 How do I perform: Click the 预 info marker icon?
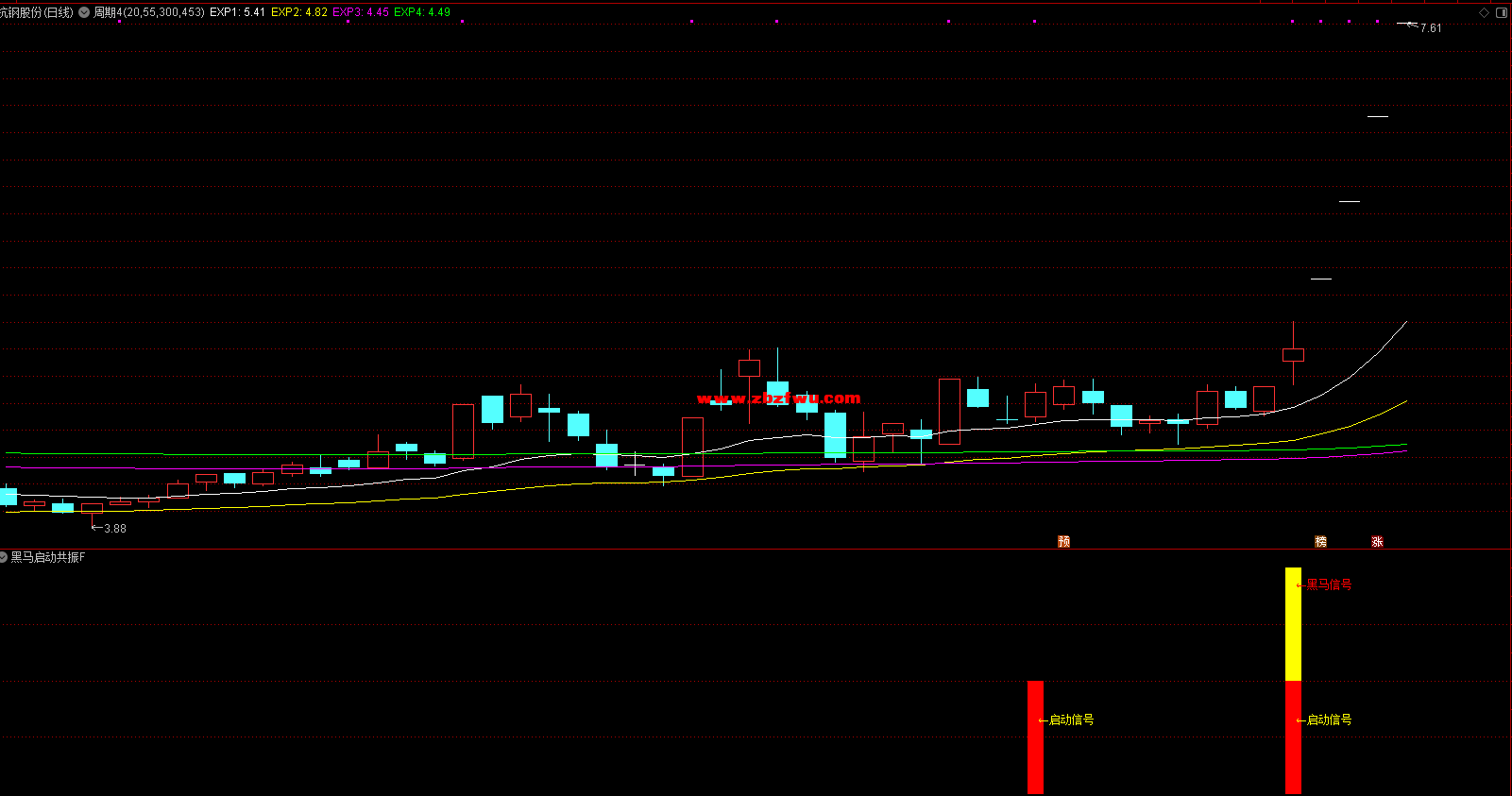coord(1064,541)
